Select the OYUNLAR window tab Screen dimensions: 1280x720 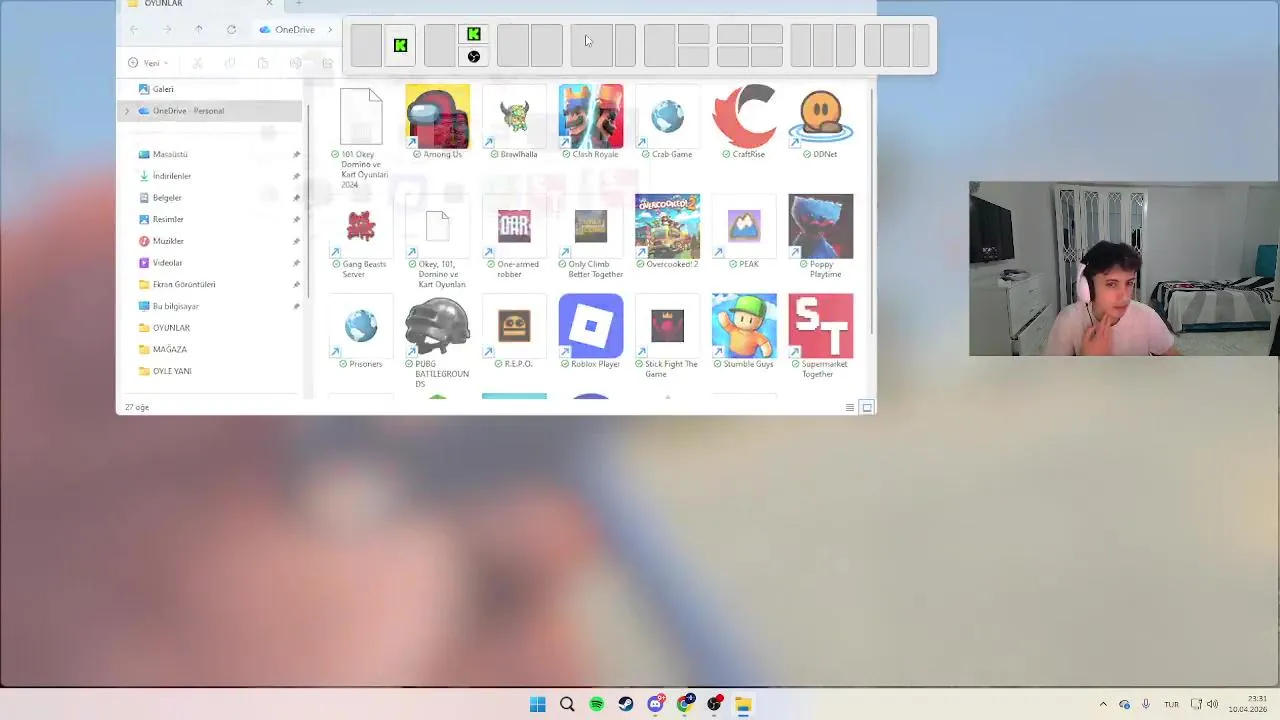[x=200, y=4]
